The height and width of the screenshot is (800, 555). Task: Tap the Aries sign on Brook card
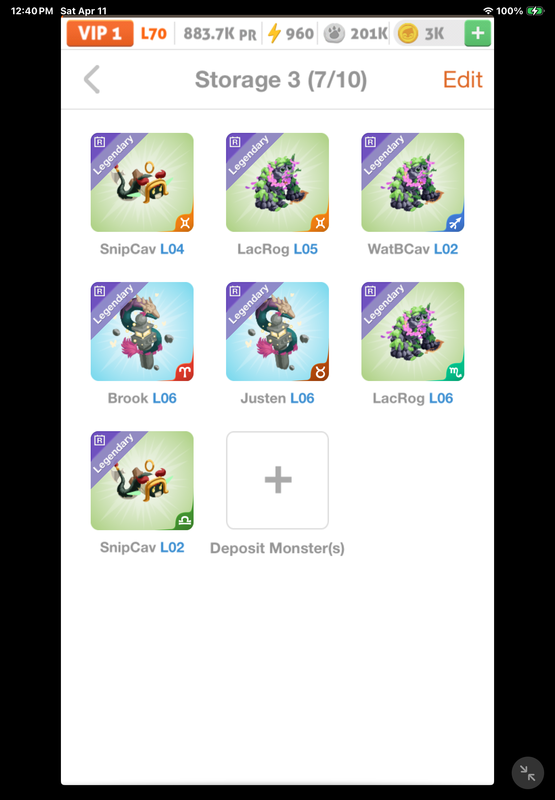(184, 372)
